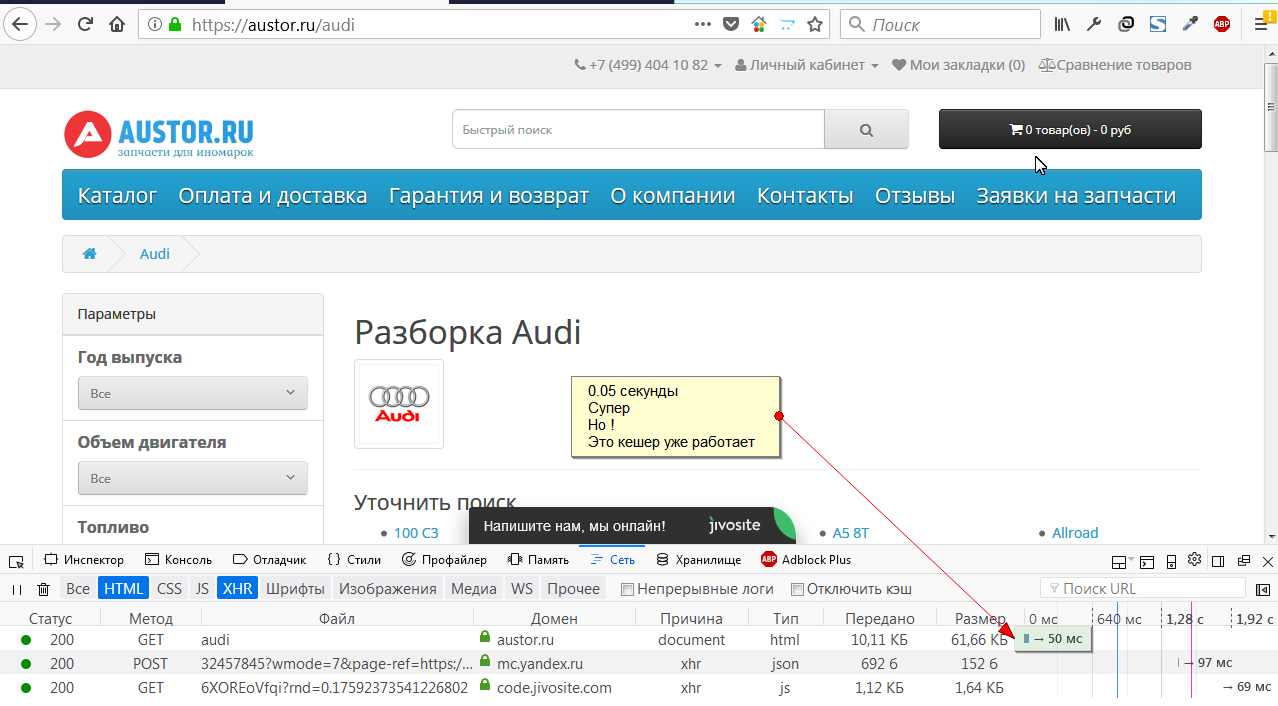Open the cart button showing 0 товар(ов)
This screenshot has height=706, width=1278.
pos(1069,130)
